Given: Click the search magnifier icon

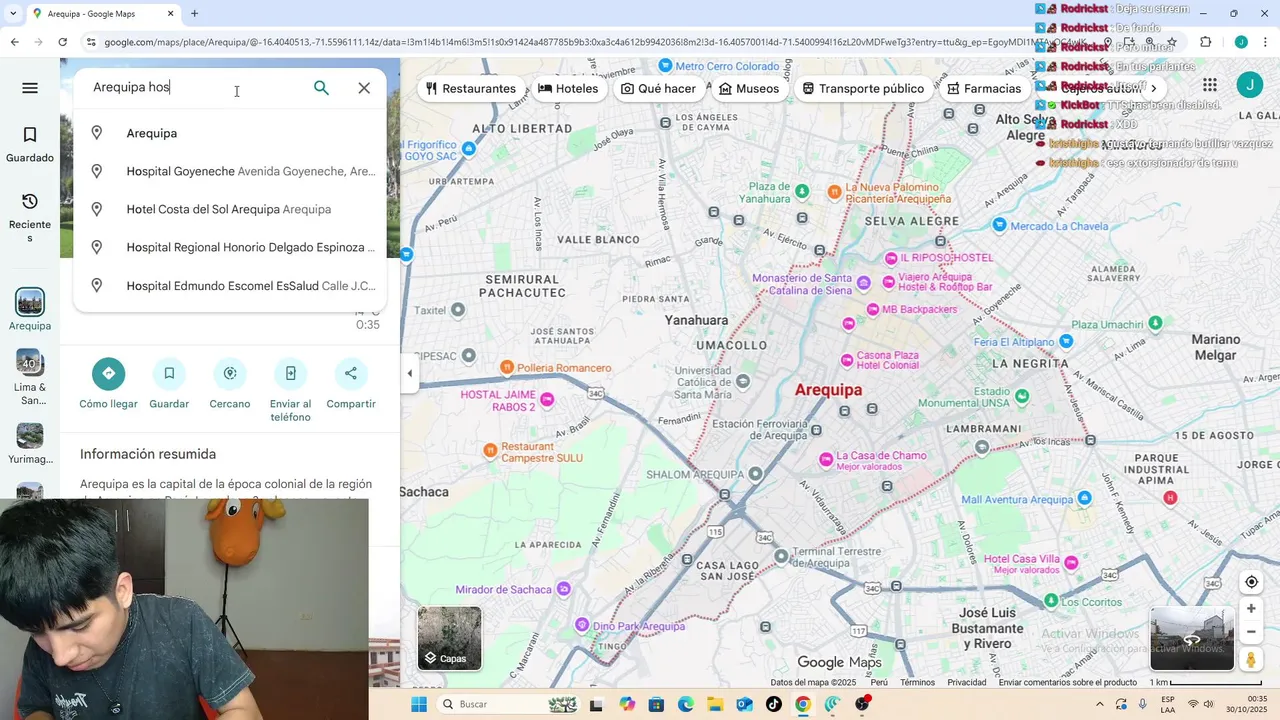Looking at the screenshot, I should point(321,88).
